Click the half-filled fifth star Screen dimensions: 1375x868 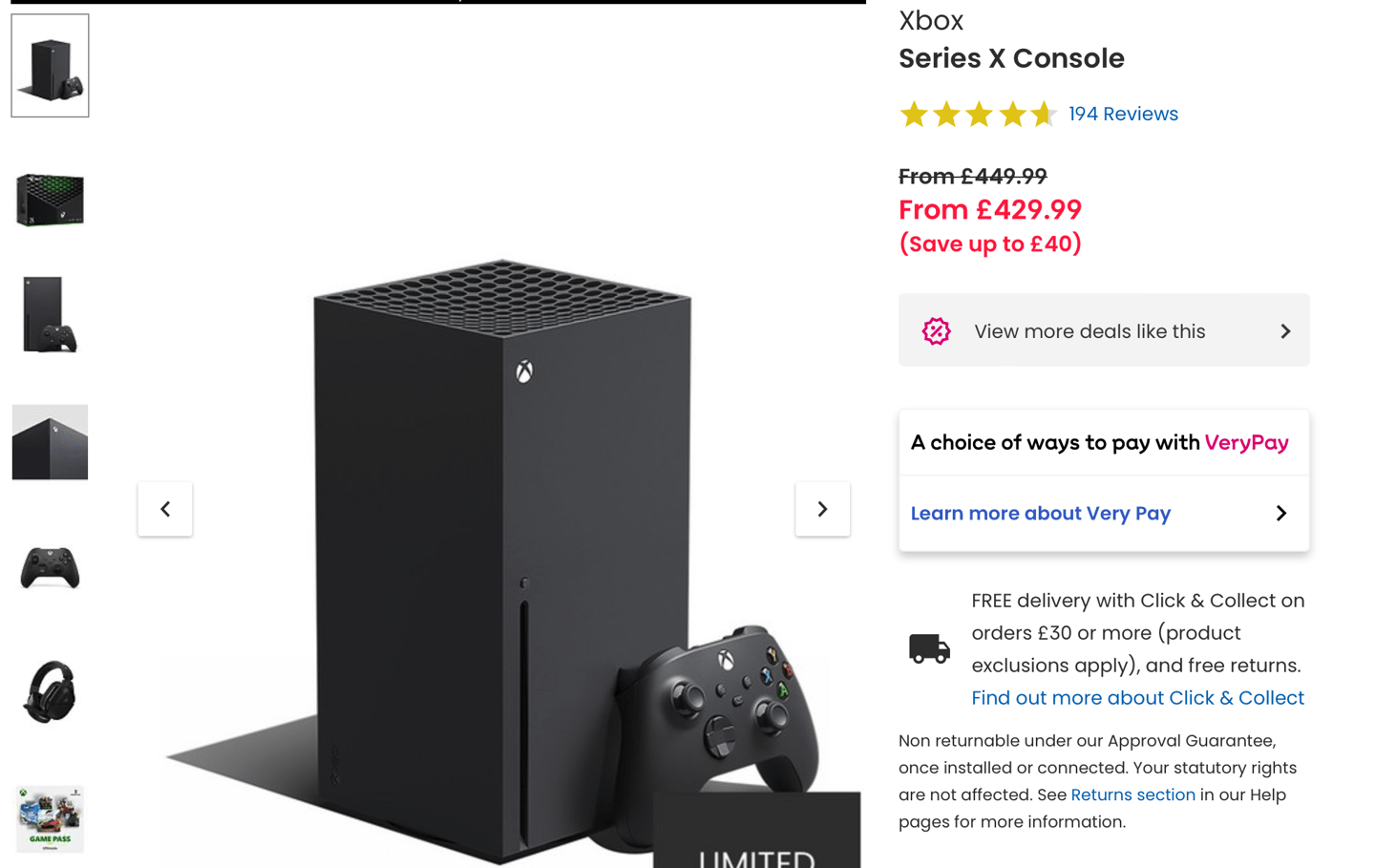[1043, 114]
